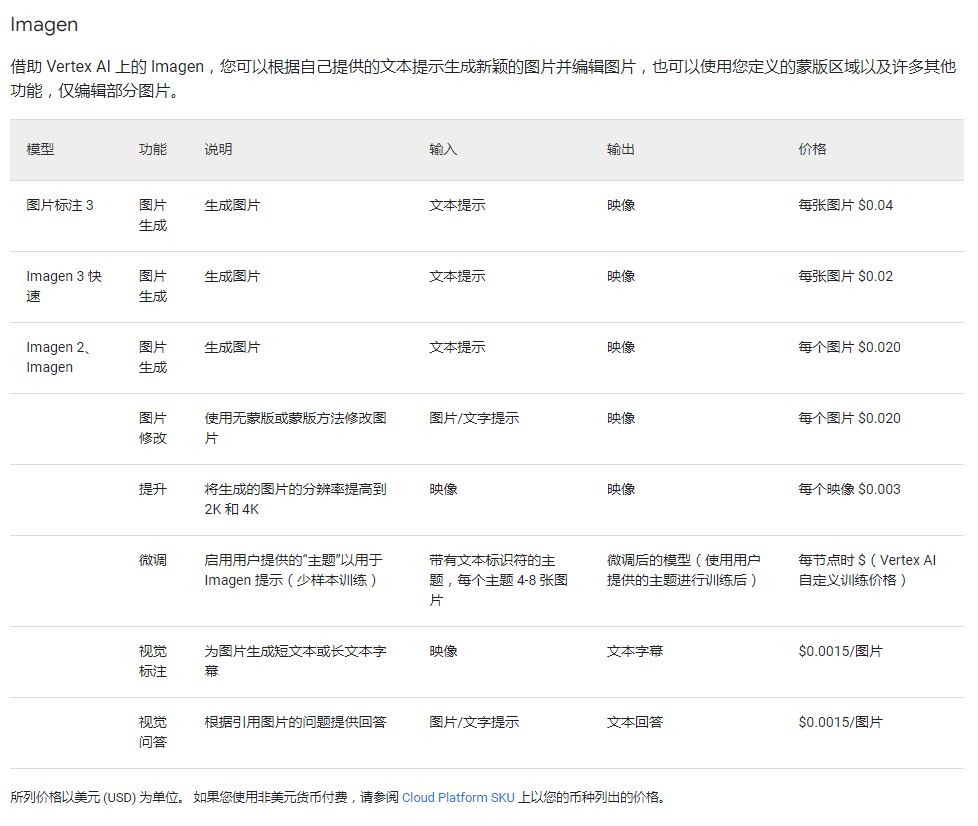Select the 输出 column header

pos(621,149)
